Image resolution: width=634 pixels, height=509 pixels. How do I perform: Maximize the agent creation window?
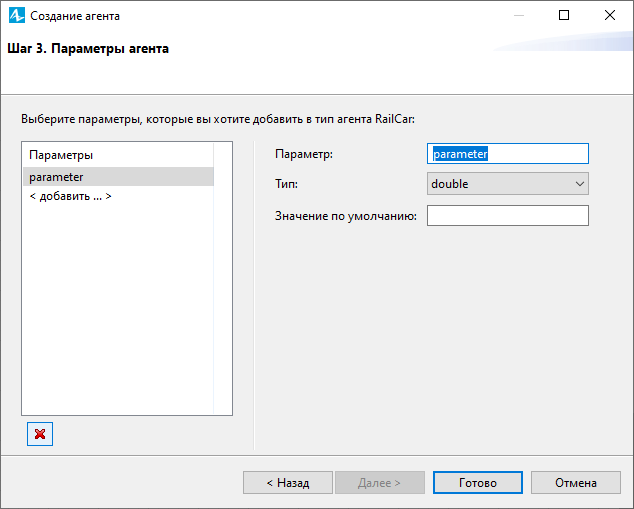(564, 15)
